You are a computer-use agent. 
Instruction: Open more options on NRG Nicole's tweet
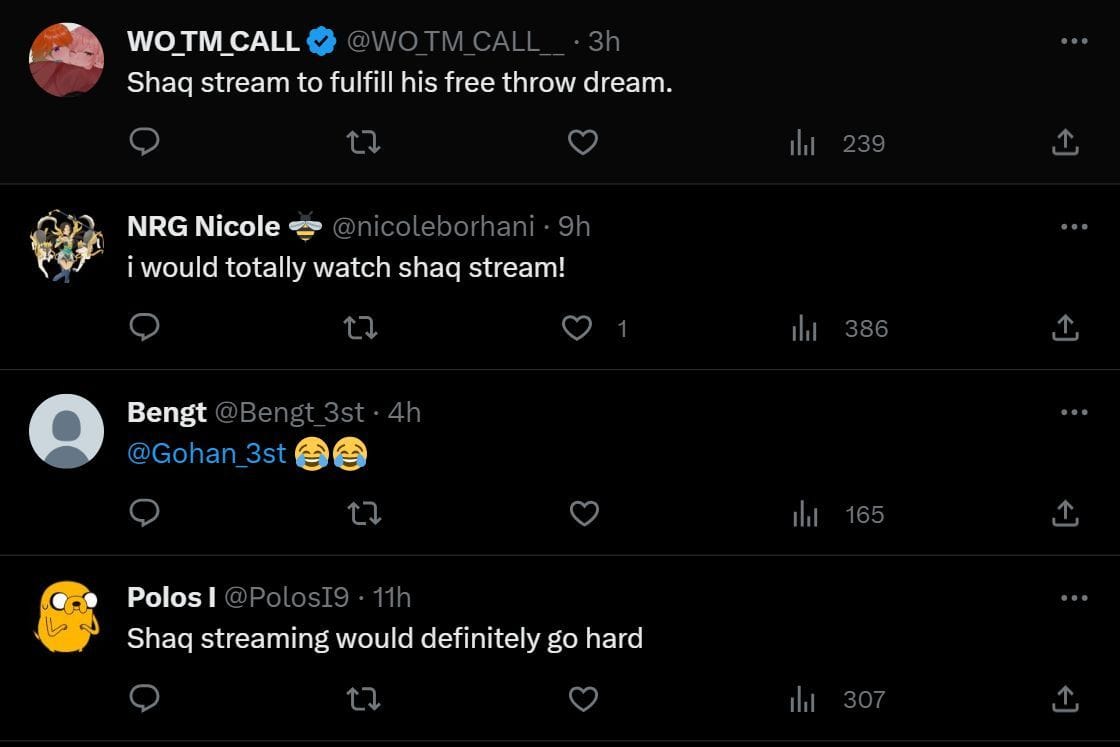point(1073,227)
